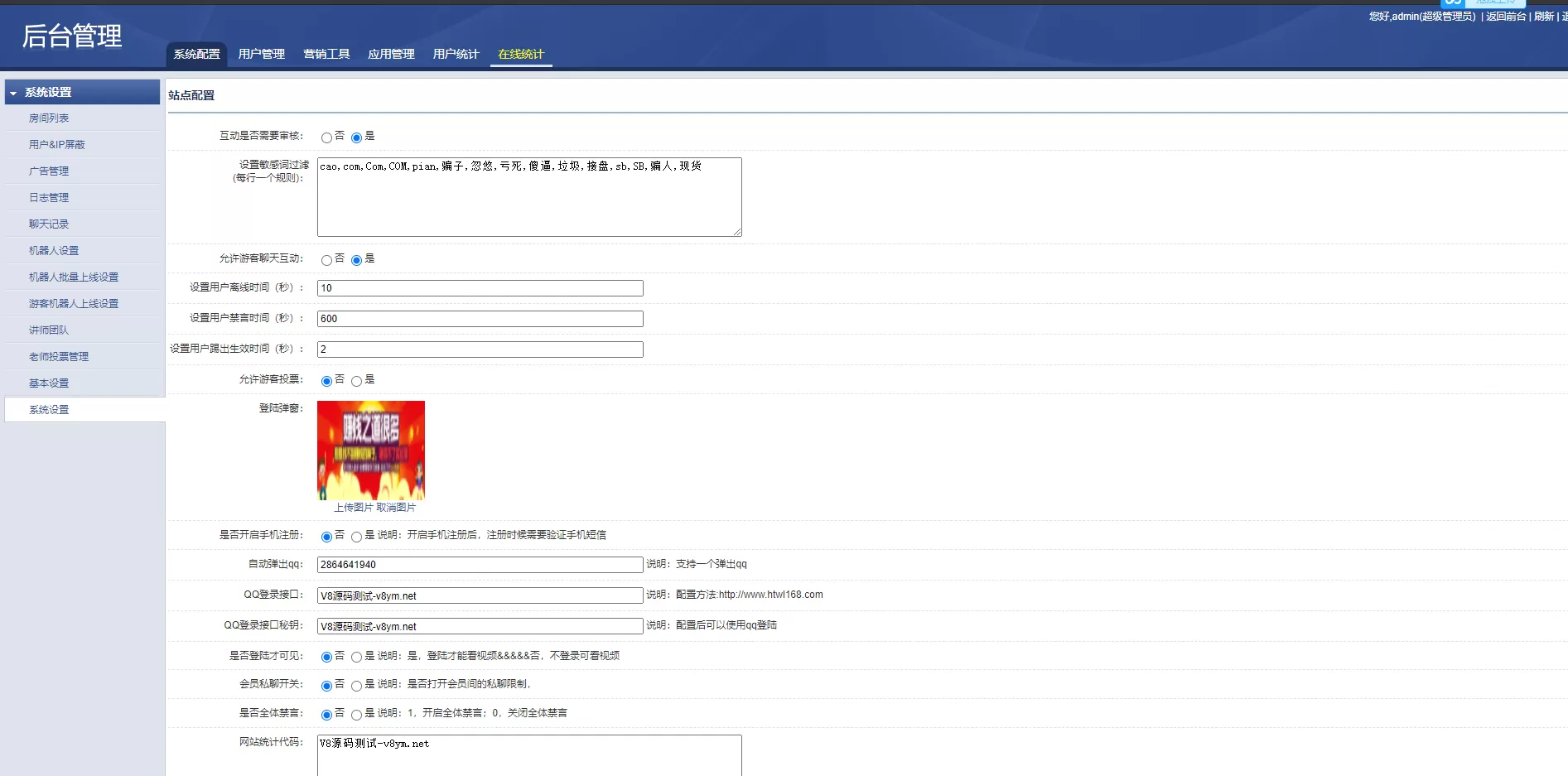The height and width of the screenshot is (776, 1568).
Task: Collapse the 系统设置 sidebar section arrow
Action: coord(13,93)
